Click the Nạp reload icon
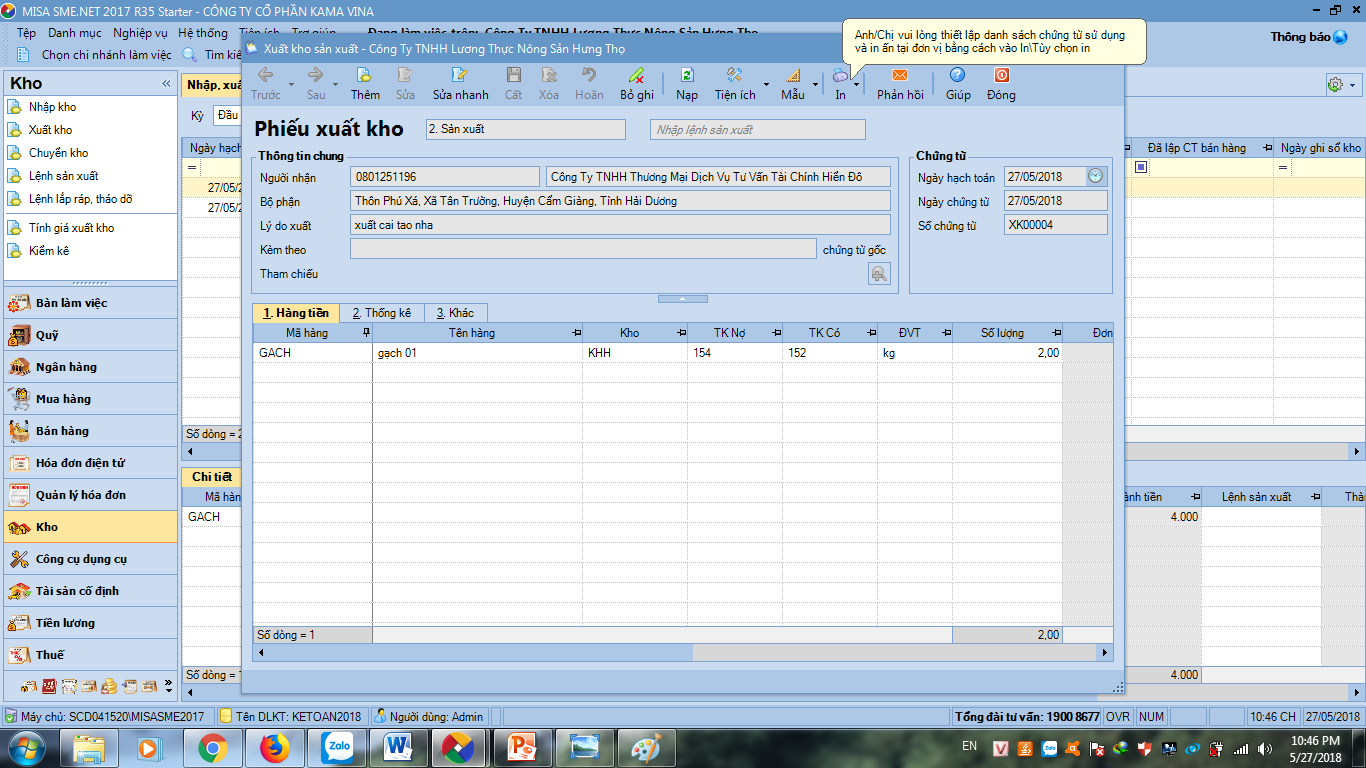The width and height of the screenshot is (1366, 768). (687, 75)
